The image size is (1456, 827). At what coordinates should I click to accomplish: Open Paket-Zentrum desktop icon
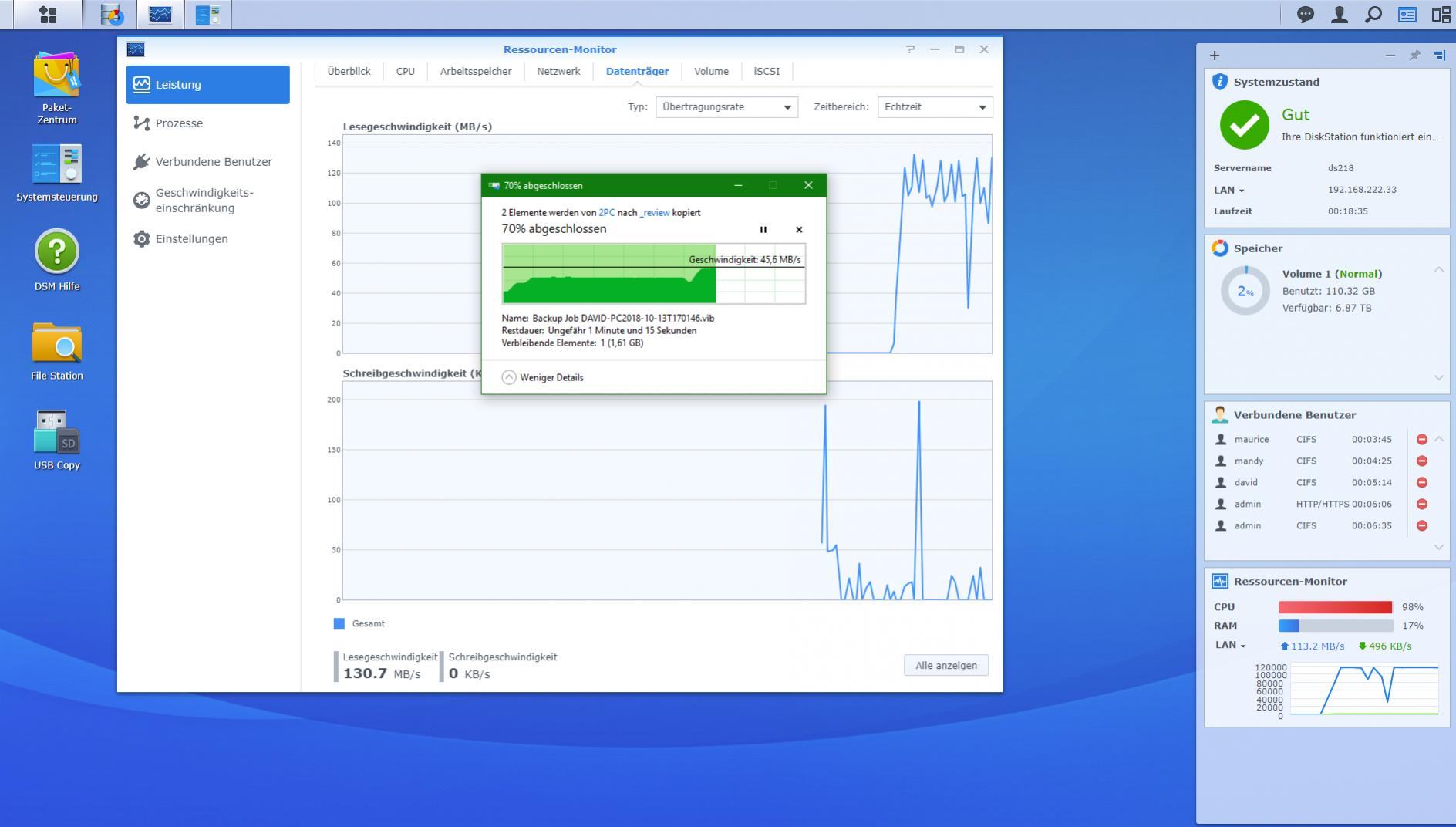[56, 88]
